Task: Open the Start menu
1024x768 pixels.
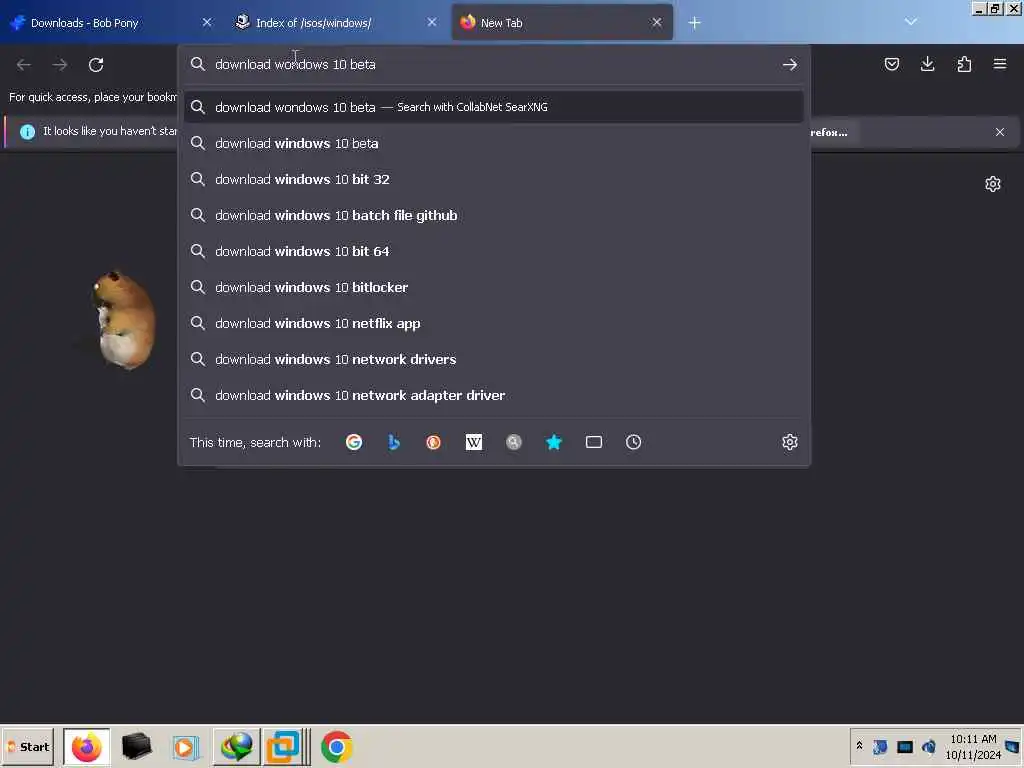Action: tap(27, 746)
